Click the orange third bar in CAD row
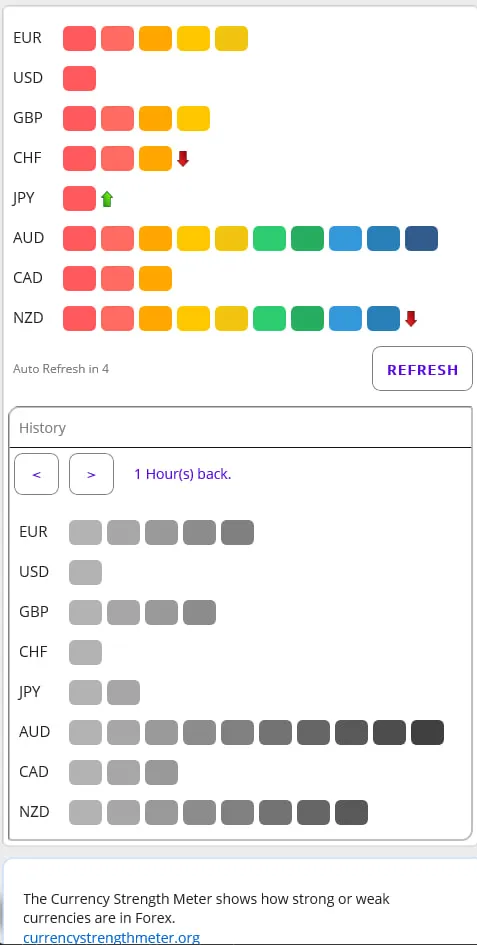The image size is (477, 945). click(x=156, y=278)
